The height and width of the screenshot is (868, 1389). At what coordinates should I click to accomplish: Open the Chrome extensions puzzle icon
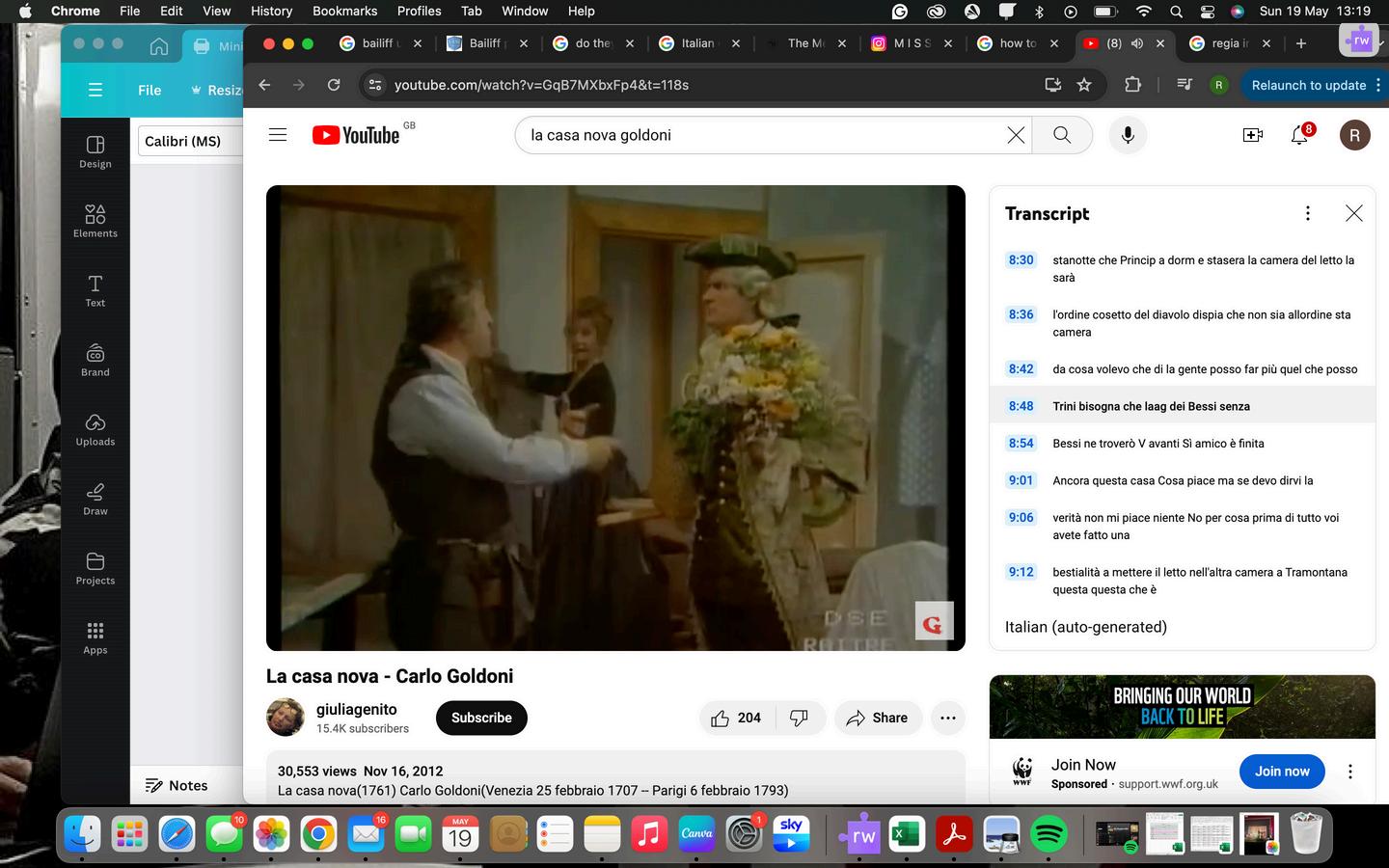pyautogui.click(x=1132, y=85)
